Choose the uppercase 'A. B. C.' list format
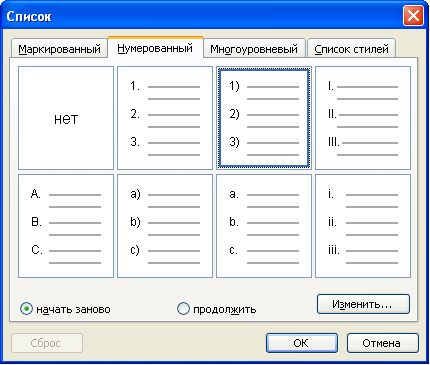The image size is (430, 365). [x=66, y=226]
